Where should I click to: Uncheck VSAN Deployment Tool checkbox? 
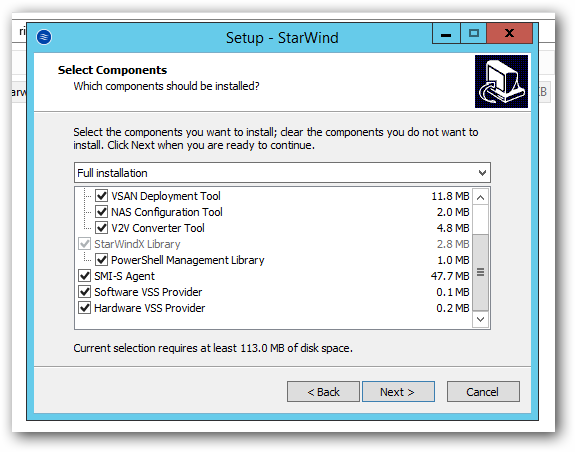(x=102, y=196)
